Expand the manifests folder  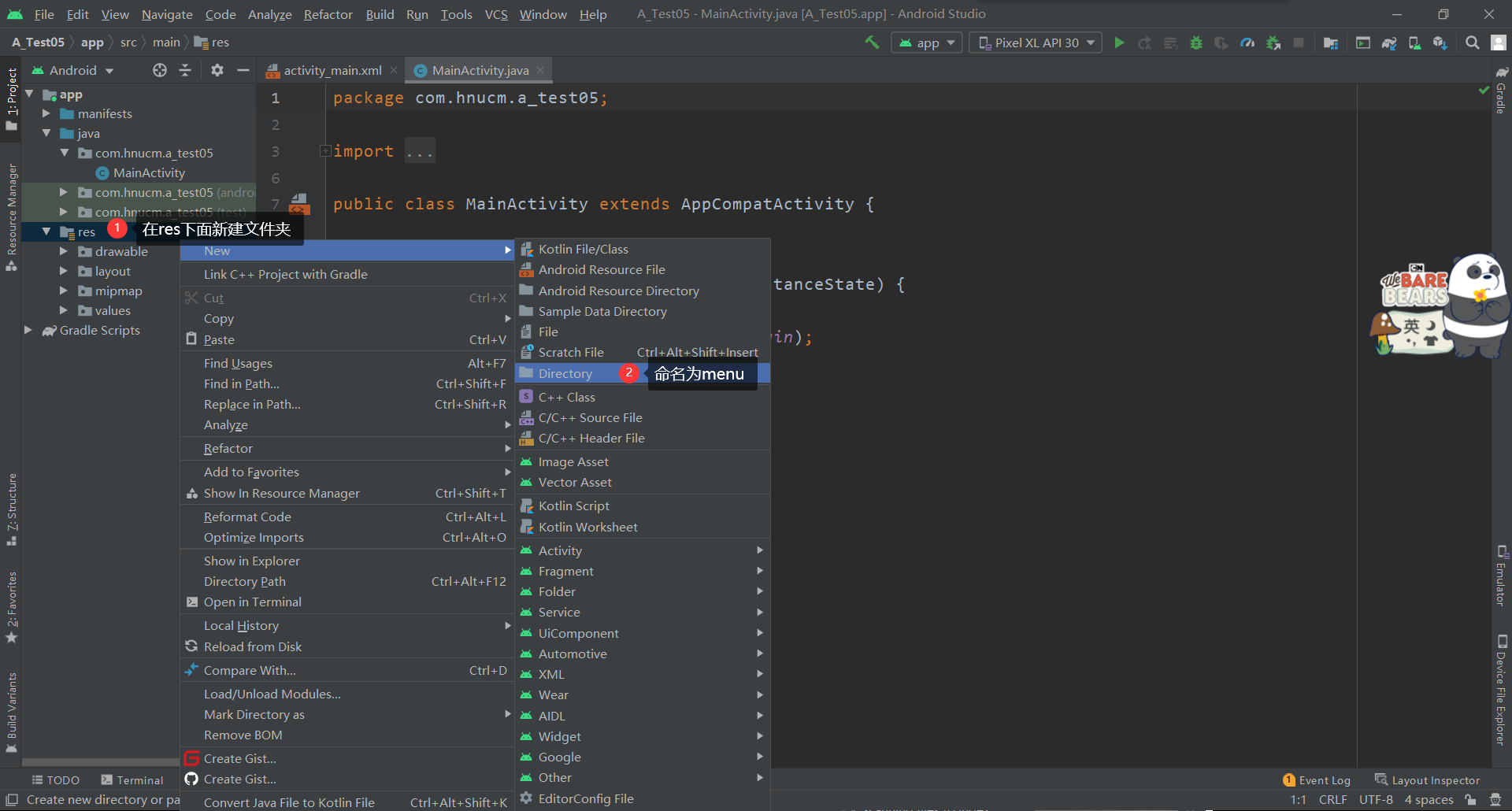click(46, 113)
